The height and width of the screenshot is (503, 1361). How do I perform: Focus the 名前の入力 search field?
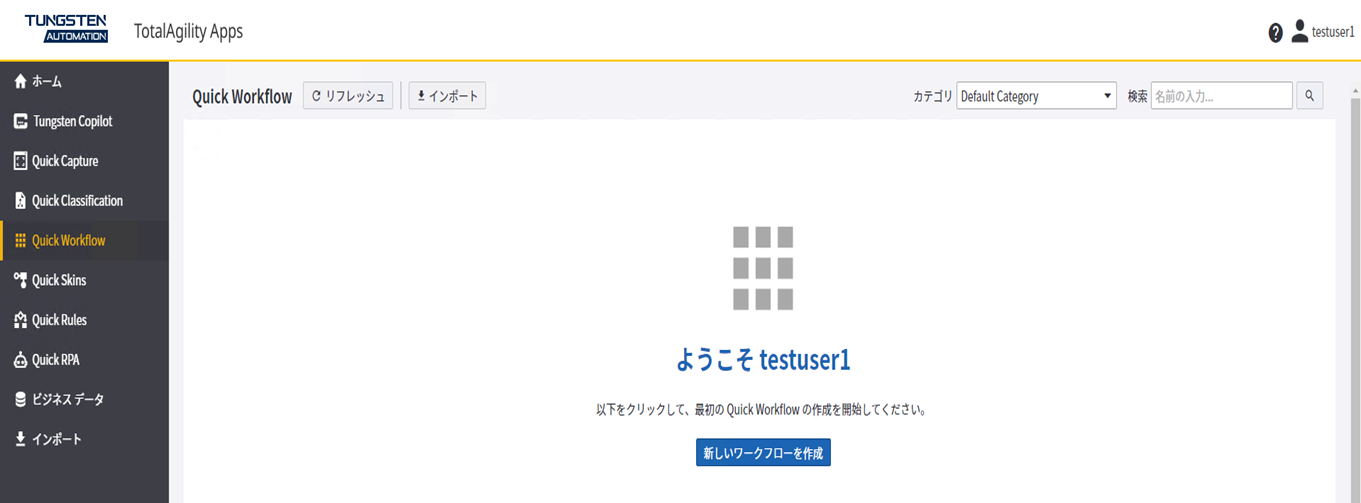tap(1221, 96)
